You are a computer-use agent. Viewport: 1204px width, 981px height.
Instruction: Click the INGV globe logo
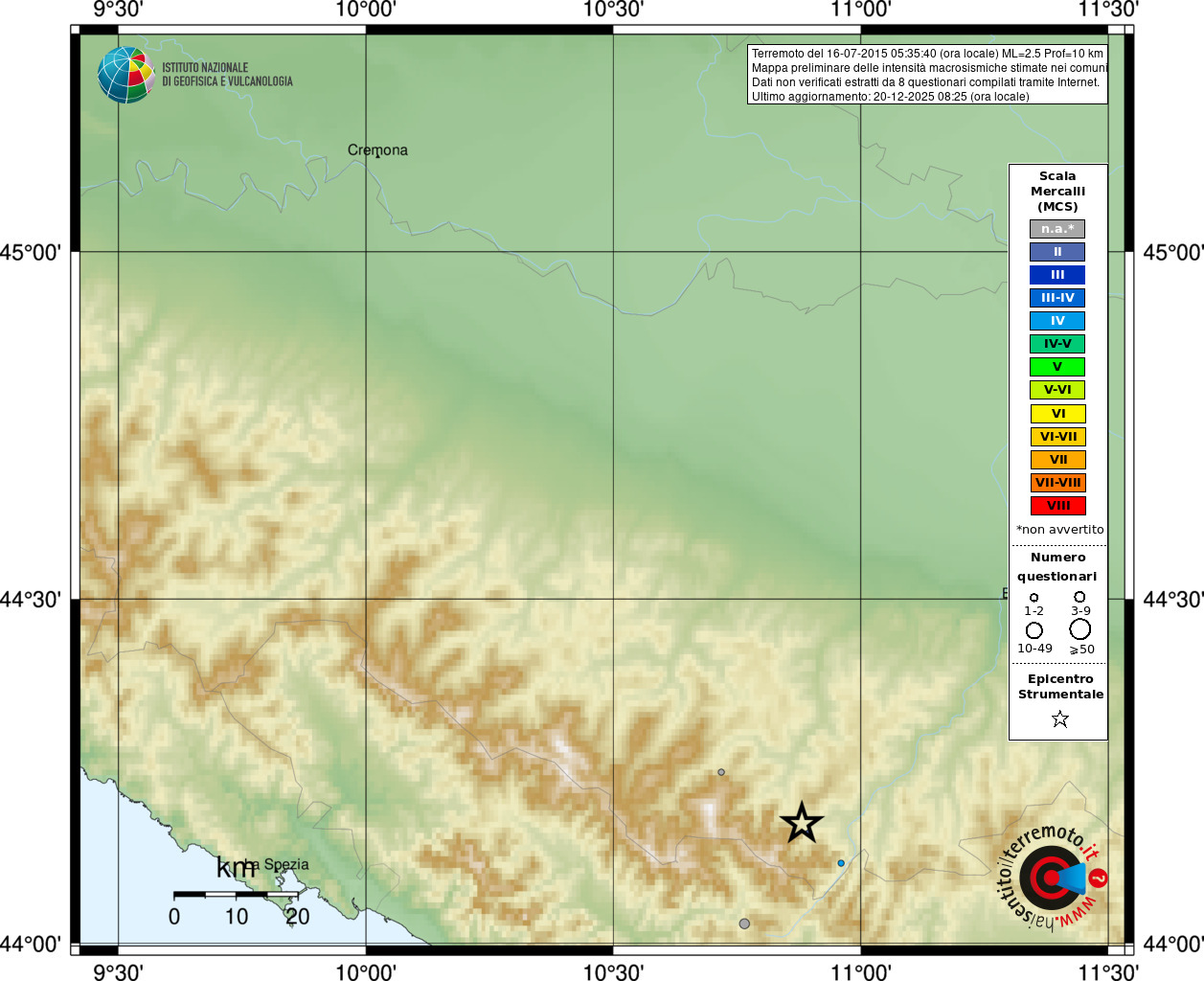[125, 75]
